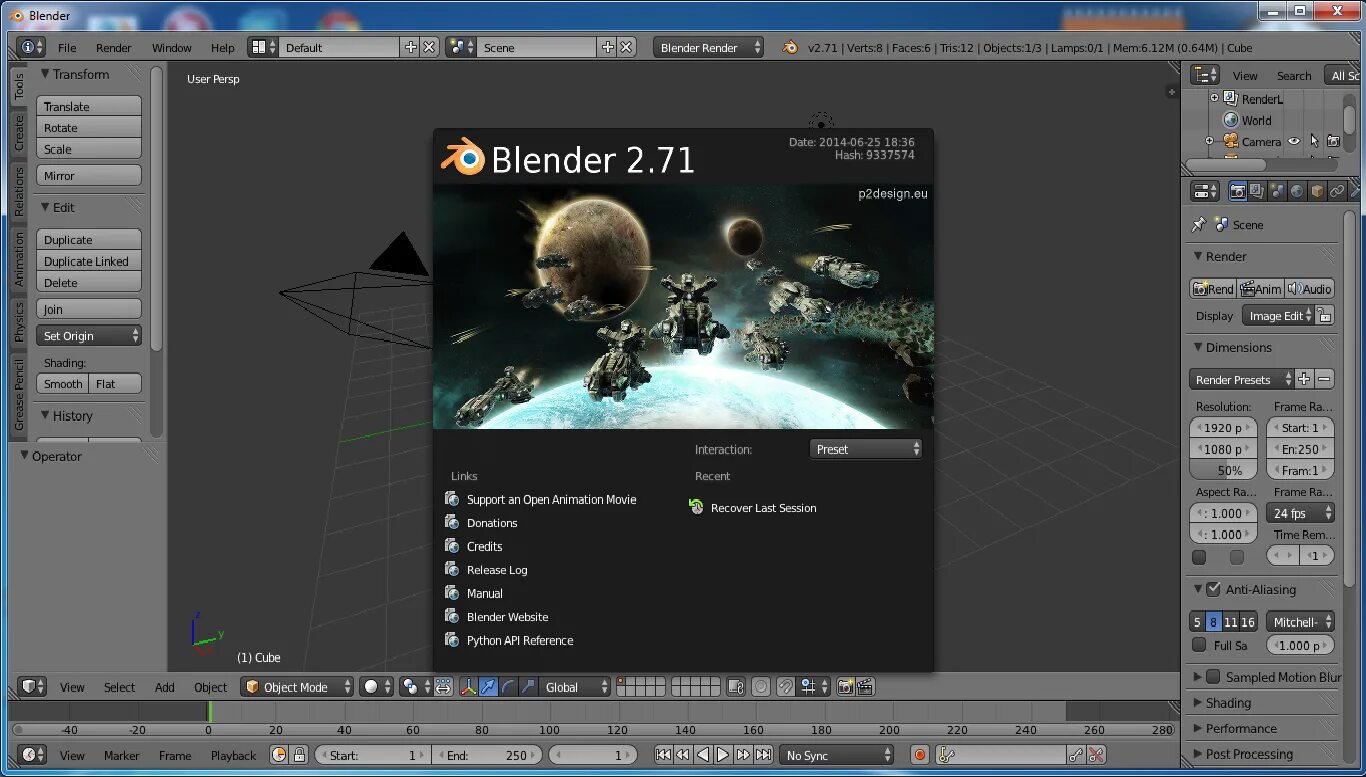Image resolution: width=1366 pixels, height=777 pixels.
Task: Open the Object properties cube tab icon
Action: click(1317, 191)
